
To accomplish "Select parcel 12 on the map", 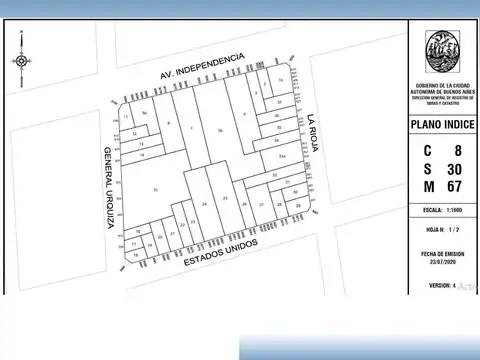I will pos(135,134).
